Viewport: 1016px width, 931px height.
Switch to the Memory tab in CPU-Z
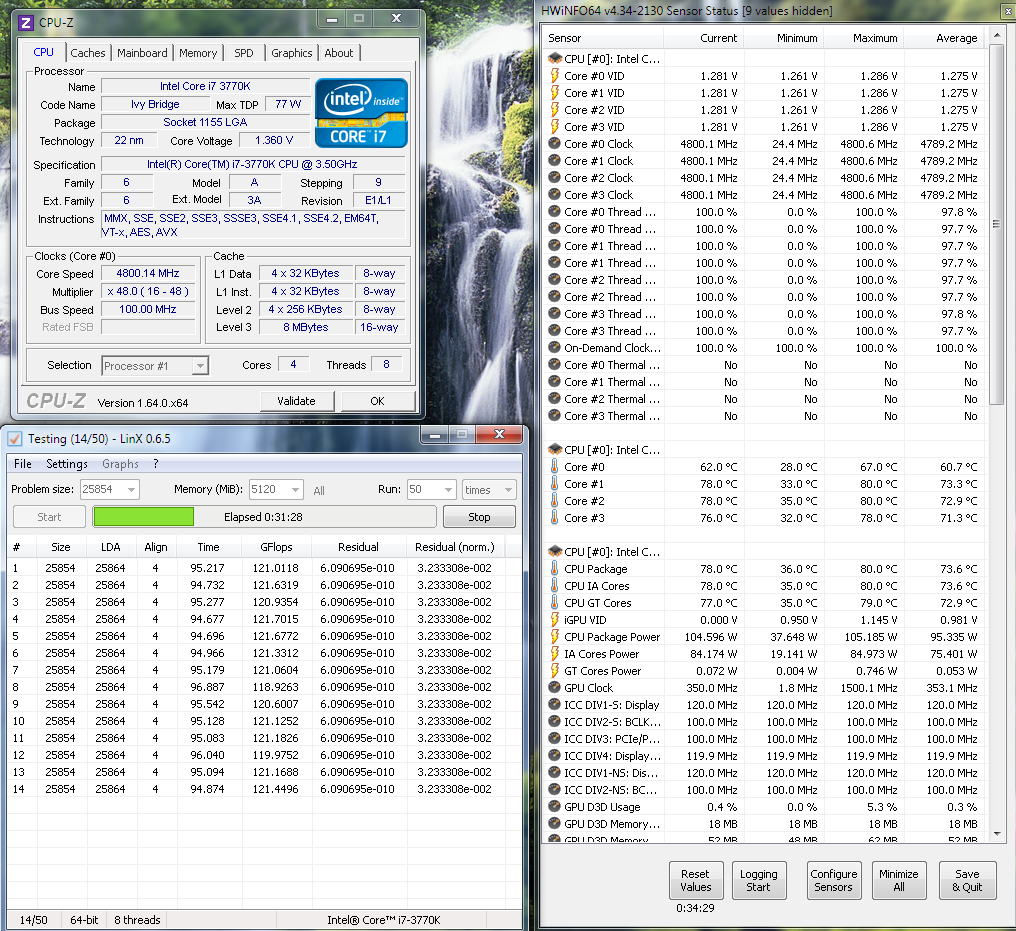pyautogui.click(x=198, y=53)
